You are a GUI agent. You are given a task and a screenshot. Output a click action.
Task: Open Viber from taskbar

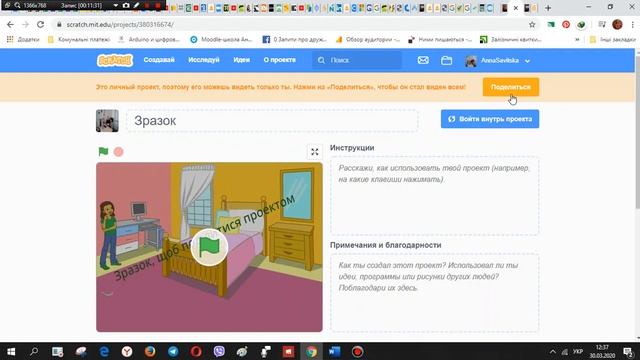coord(219,351)
